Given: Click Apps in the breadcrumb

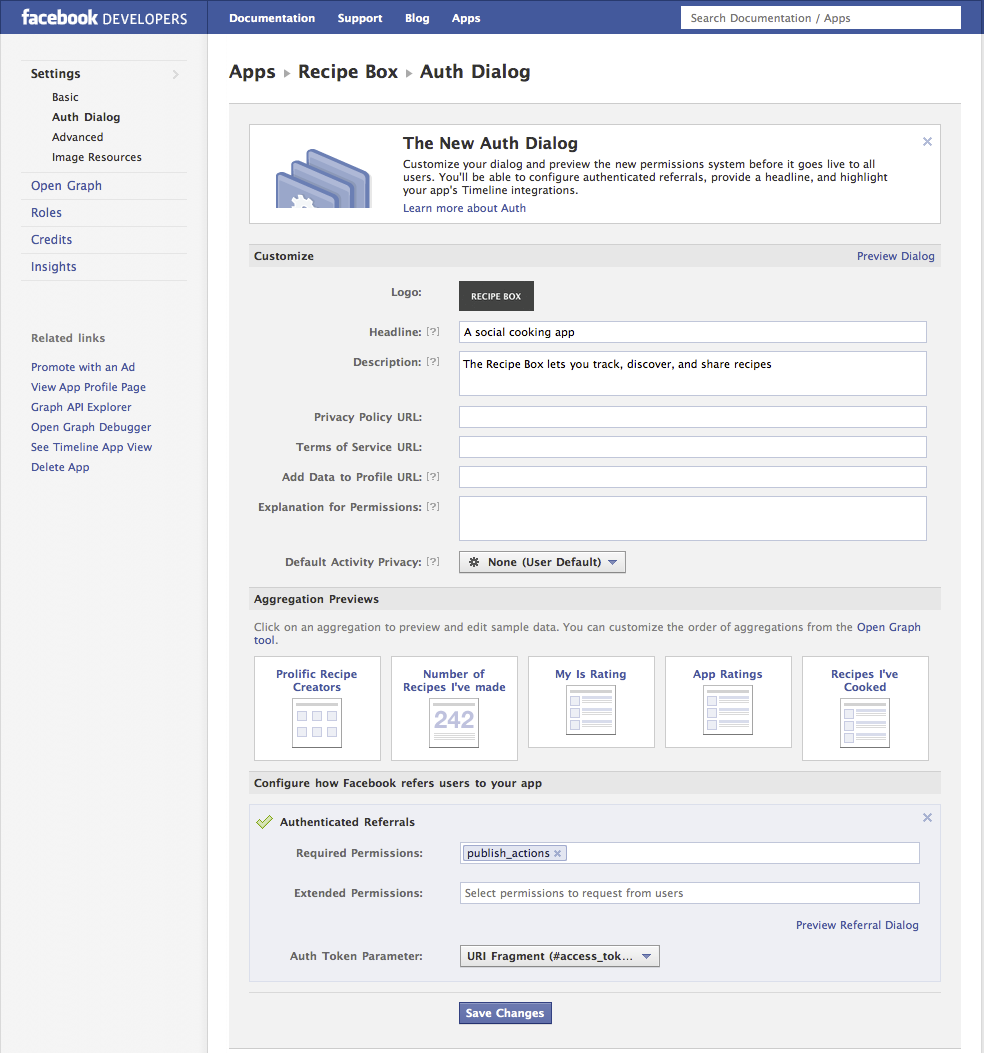Looking at the screenshot, I should pos(252,72).
